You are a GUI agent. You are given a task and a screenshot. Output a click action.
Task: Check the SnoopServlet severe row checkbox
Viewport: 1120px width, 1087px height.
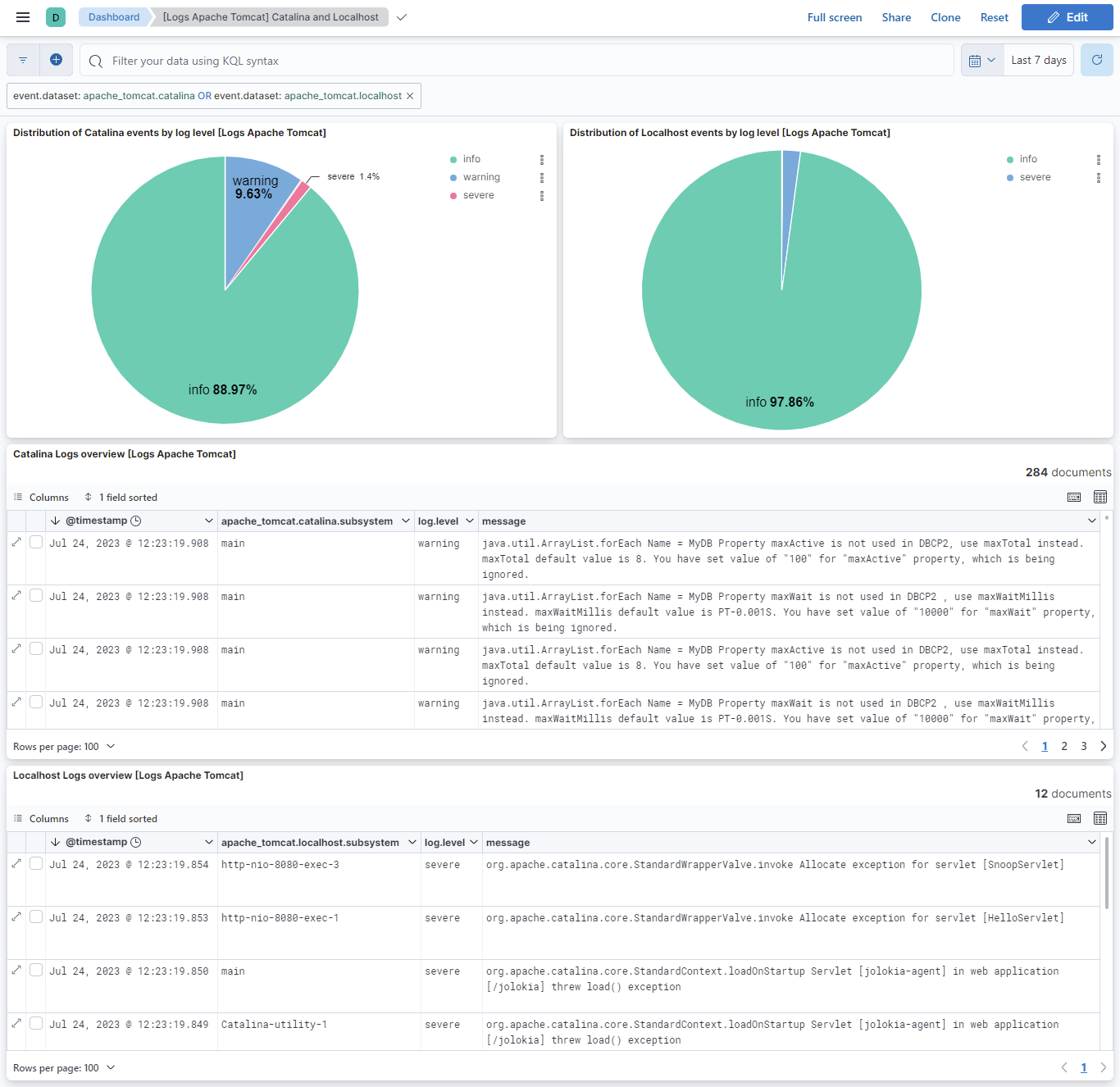36,864
